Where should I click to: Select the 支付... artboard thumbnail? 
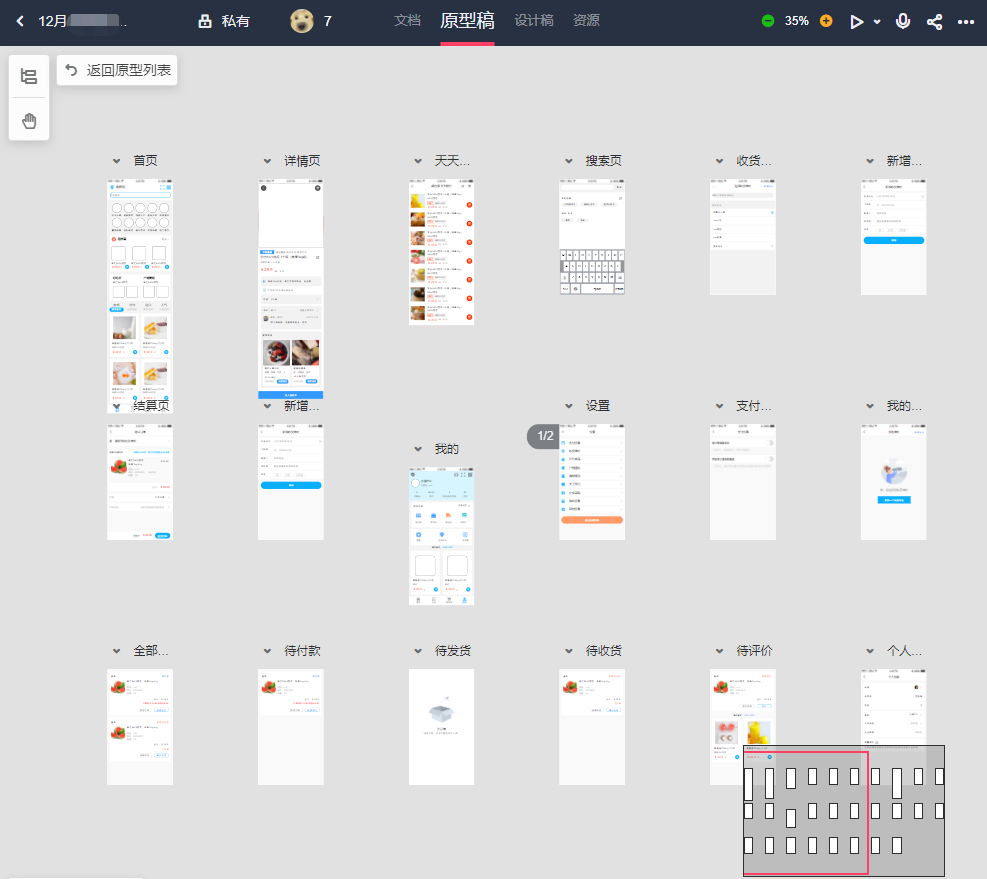point(743,482)
